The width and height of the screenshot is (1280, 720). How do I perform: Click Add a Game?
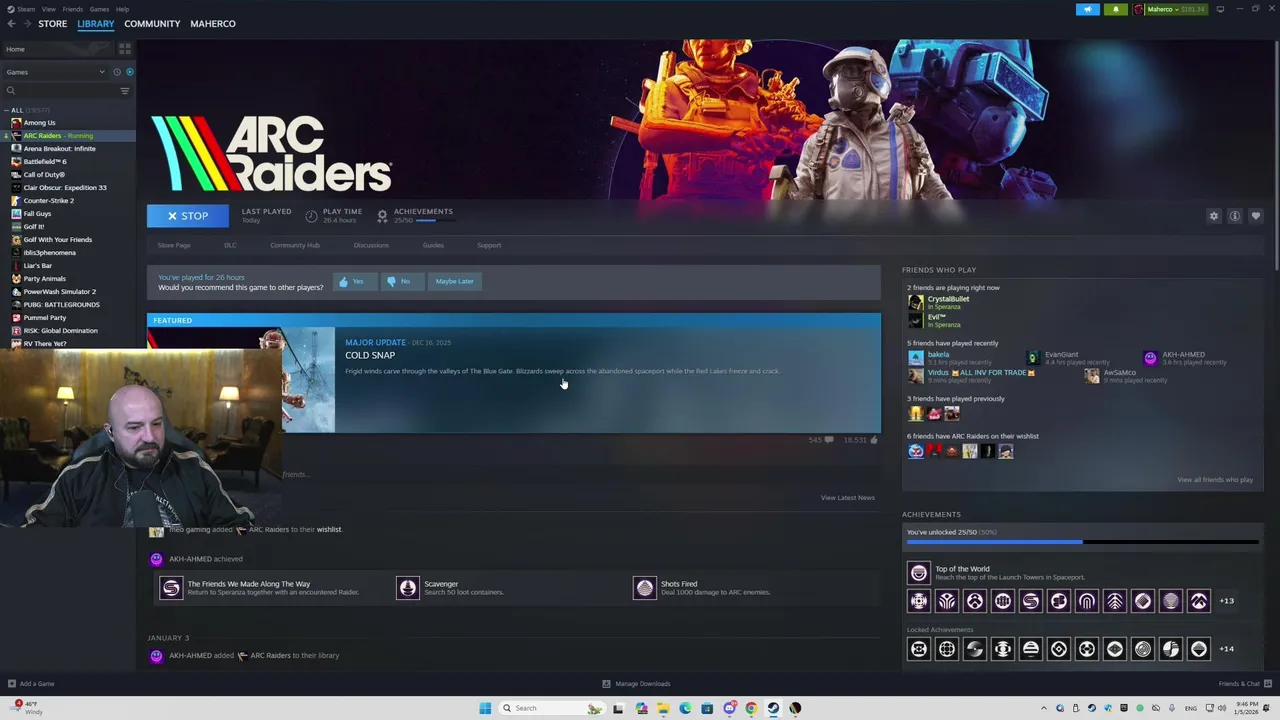(30, 684)
